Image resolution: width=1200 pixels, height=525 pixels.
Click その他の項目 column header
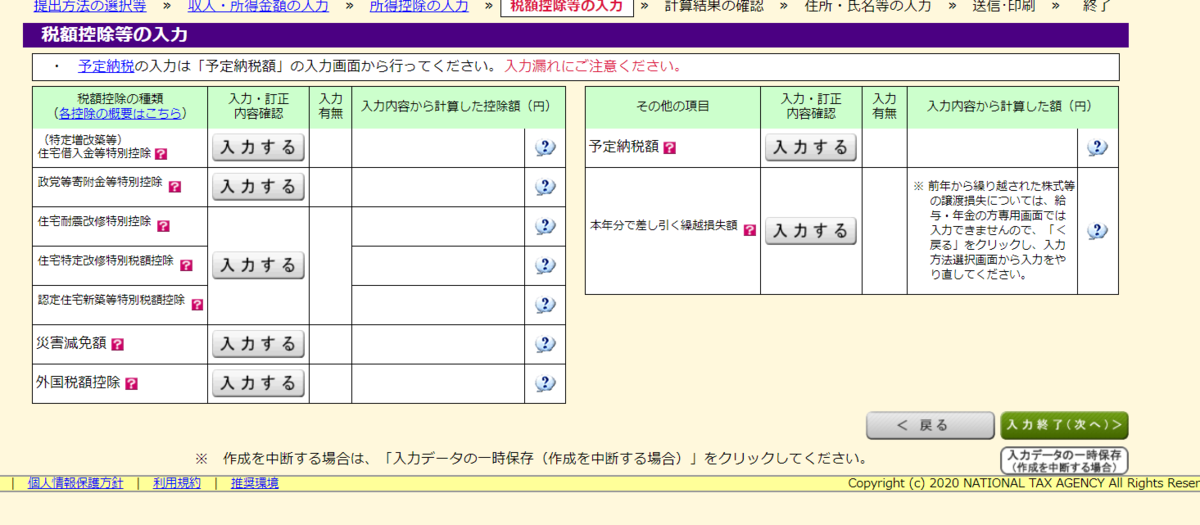tap(673, 106)
